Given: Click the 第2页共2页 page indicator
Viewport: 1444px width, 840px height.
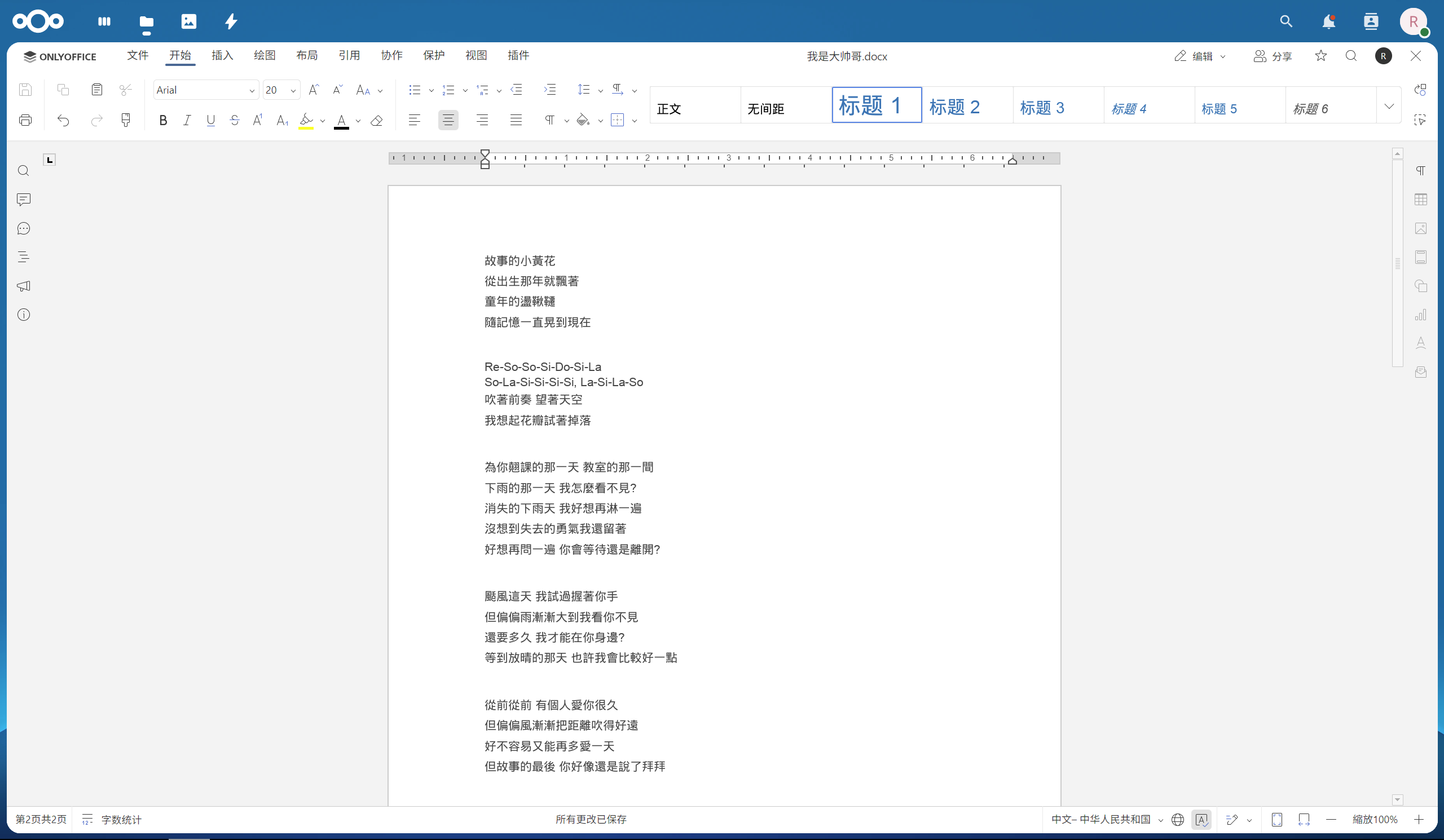Looking at the screenshot, I should [41, 820].
